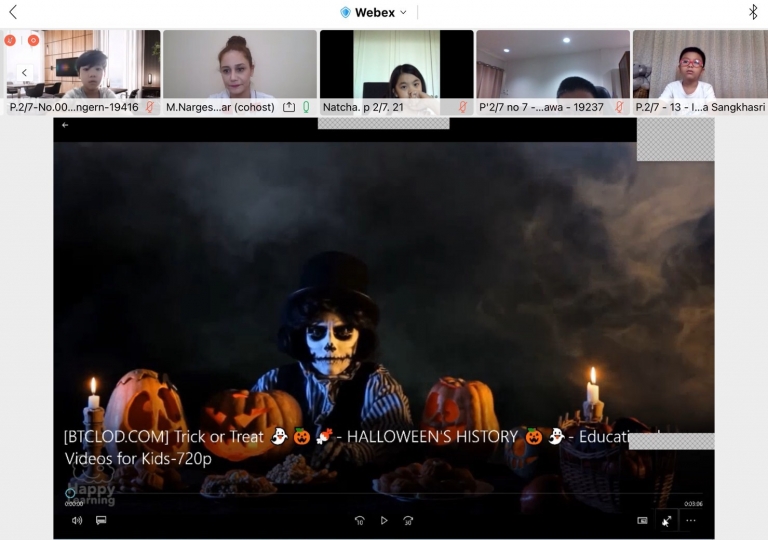Click the name label 'Natcha. p 2/7. 21'
Image resolution: width=768 pixels, height=540 pixels.
(x=363, y=107)
